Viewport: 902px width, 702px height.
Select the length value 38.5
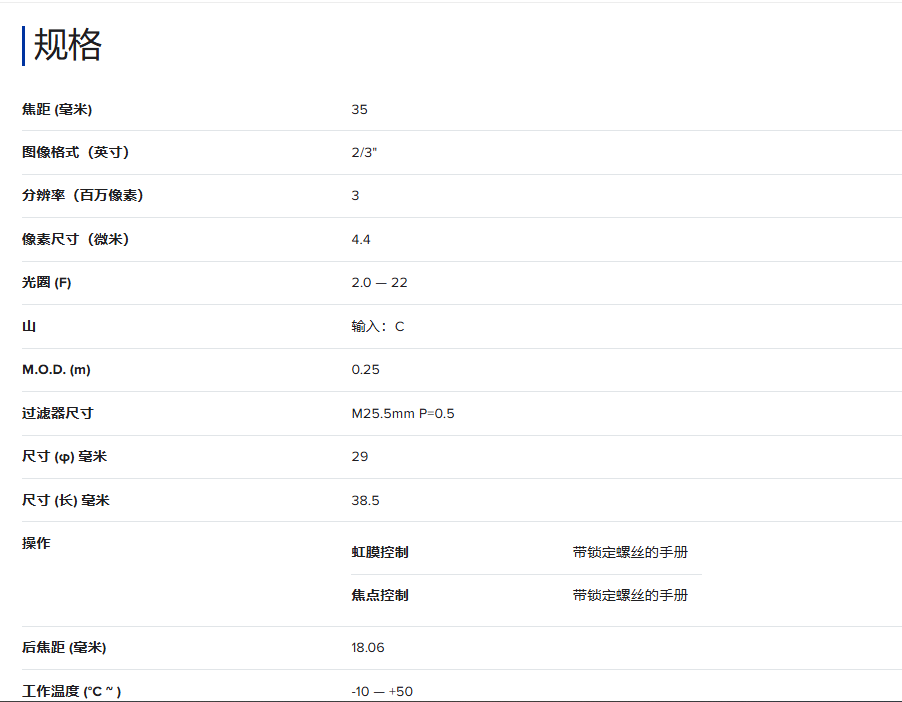(x=365, y=500)
